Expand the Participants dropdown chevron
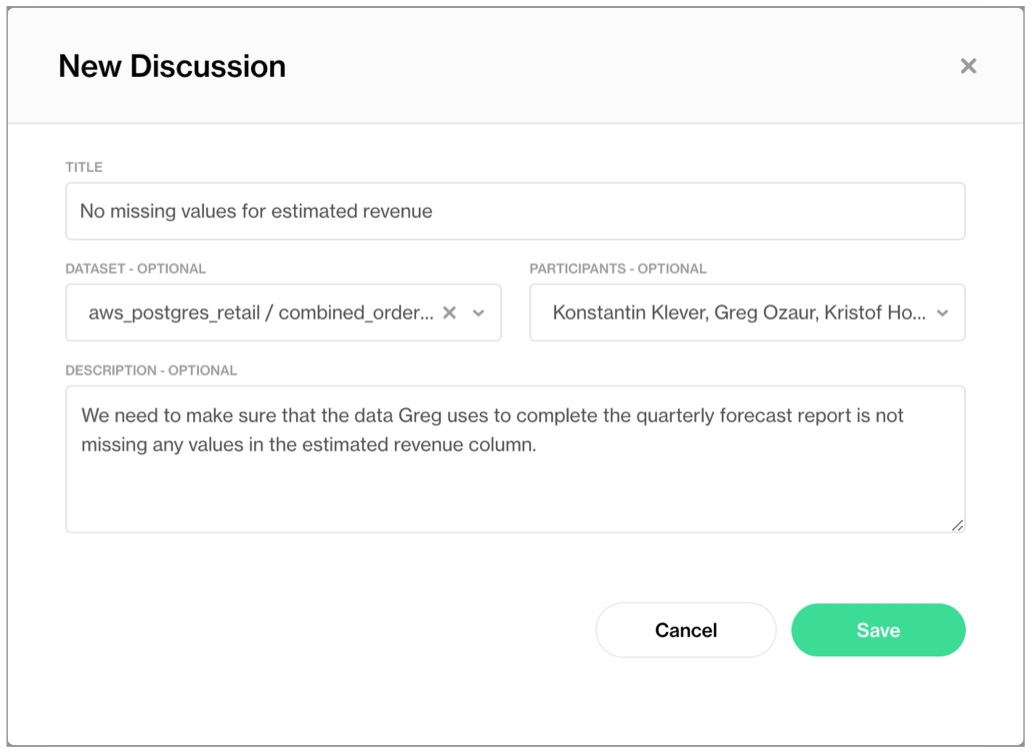This screenshot has width=1034, height=756. click(x=942, y=313)
